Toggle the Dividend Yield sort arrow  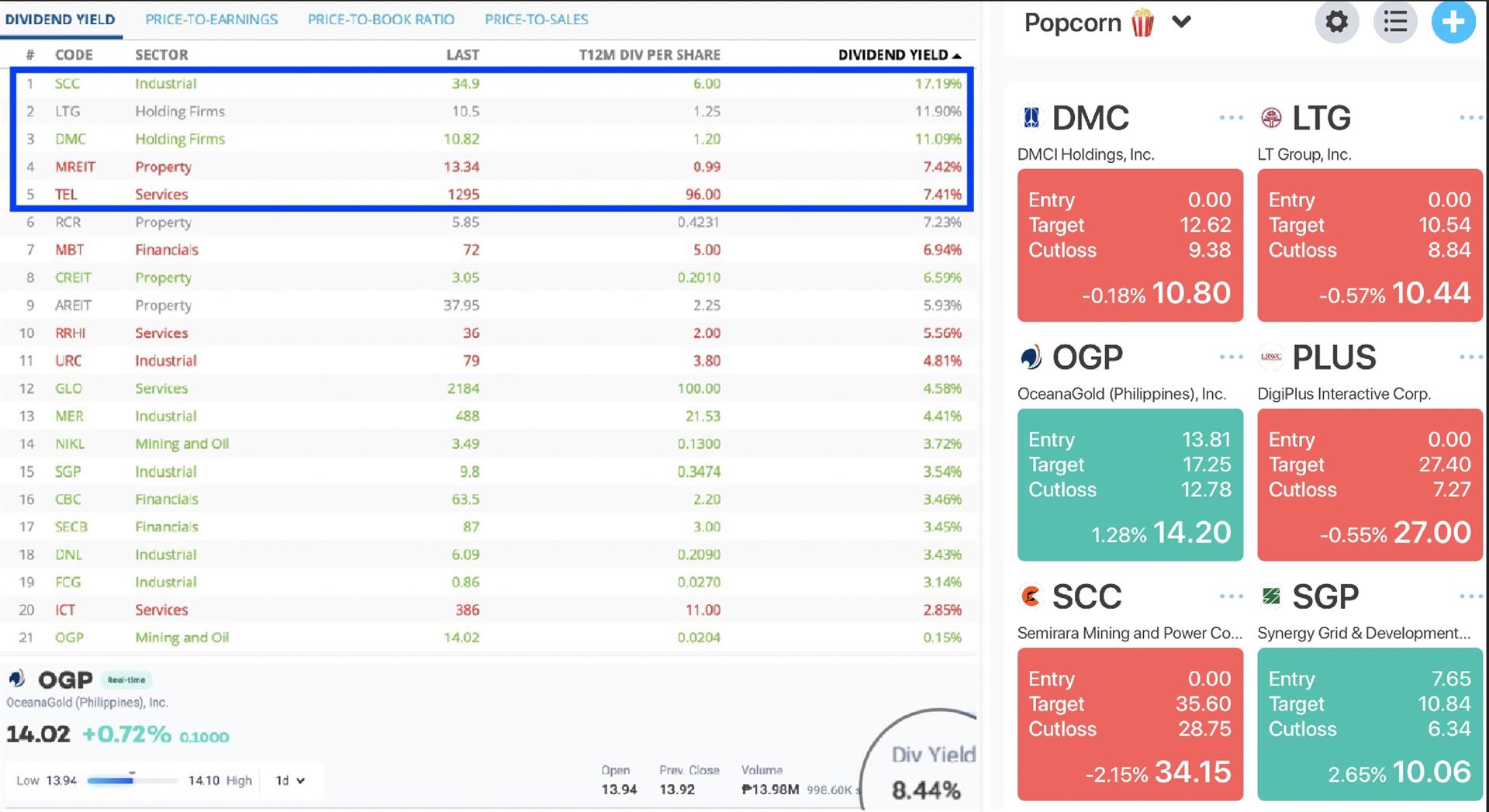tap(956, 54)
